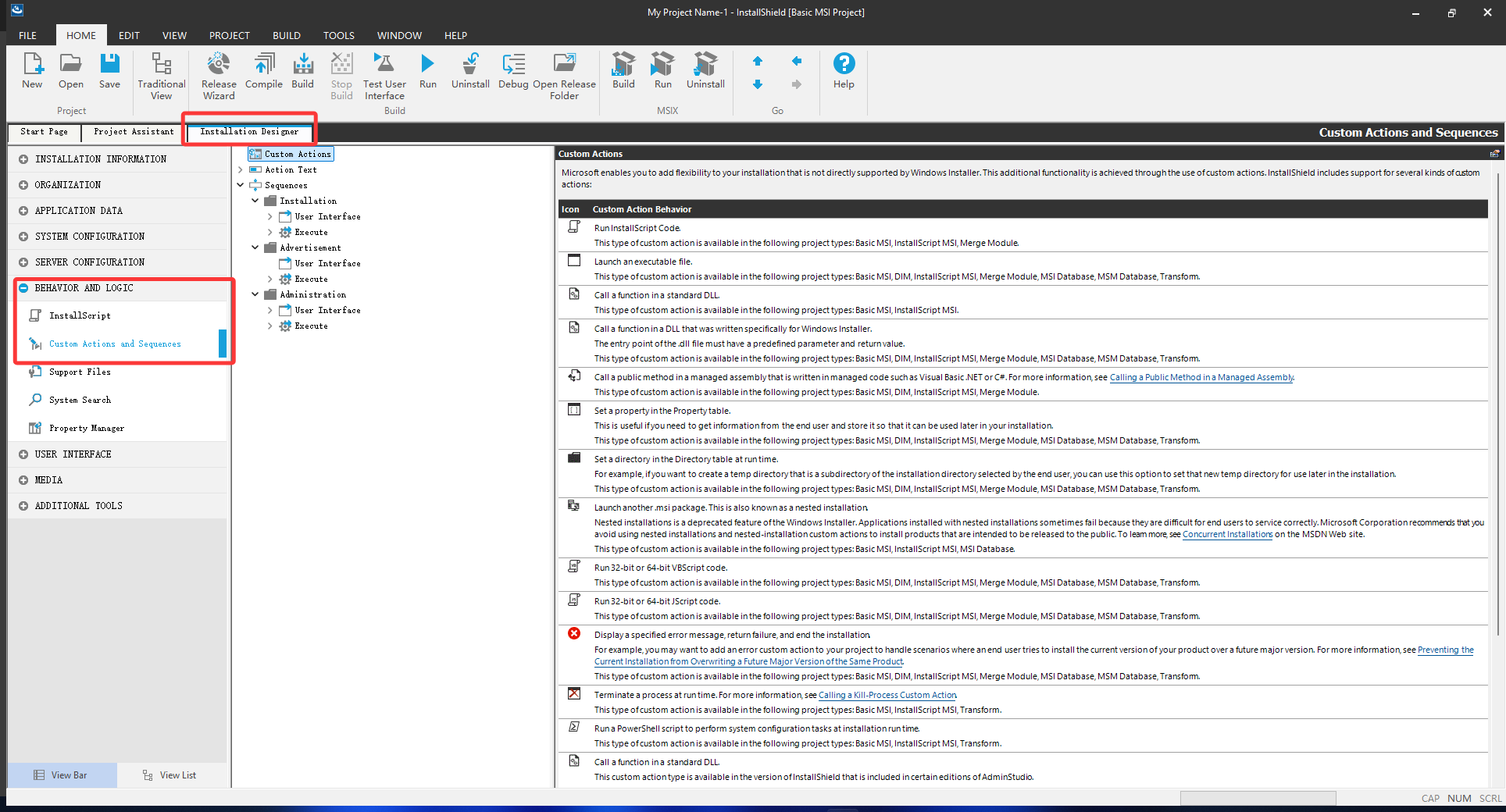Viewport: 1506px width, 812px height.
Task: Click the Go forward arrow
Action: (797, 84)
